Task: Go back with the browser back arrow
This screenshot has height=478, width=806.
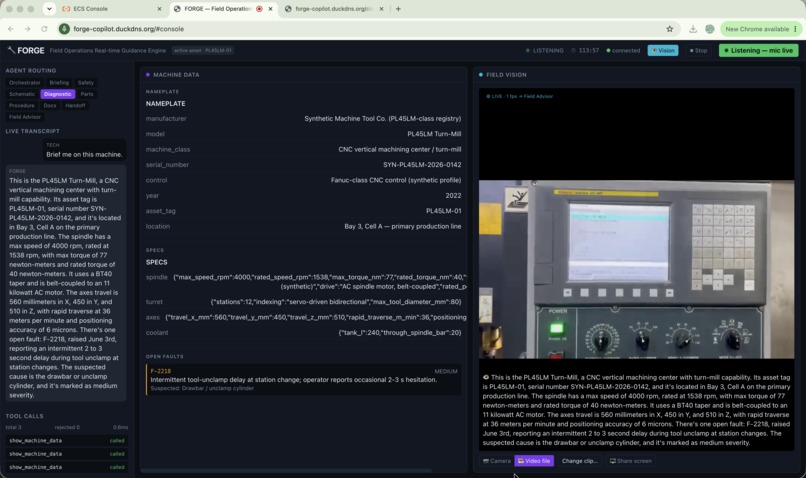Action: [11, 29]
